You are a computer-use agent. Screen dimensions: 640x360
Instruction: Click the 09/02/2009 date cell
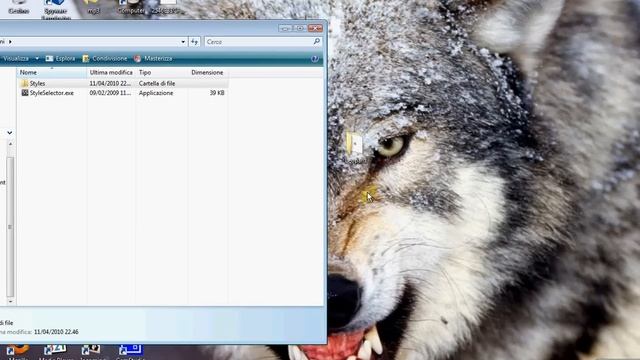(110, 93)
